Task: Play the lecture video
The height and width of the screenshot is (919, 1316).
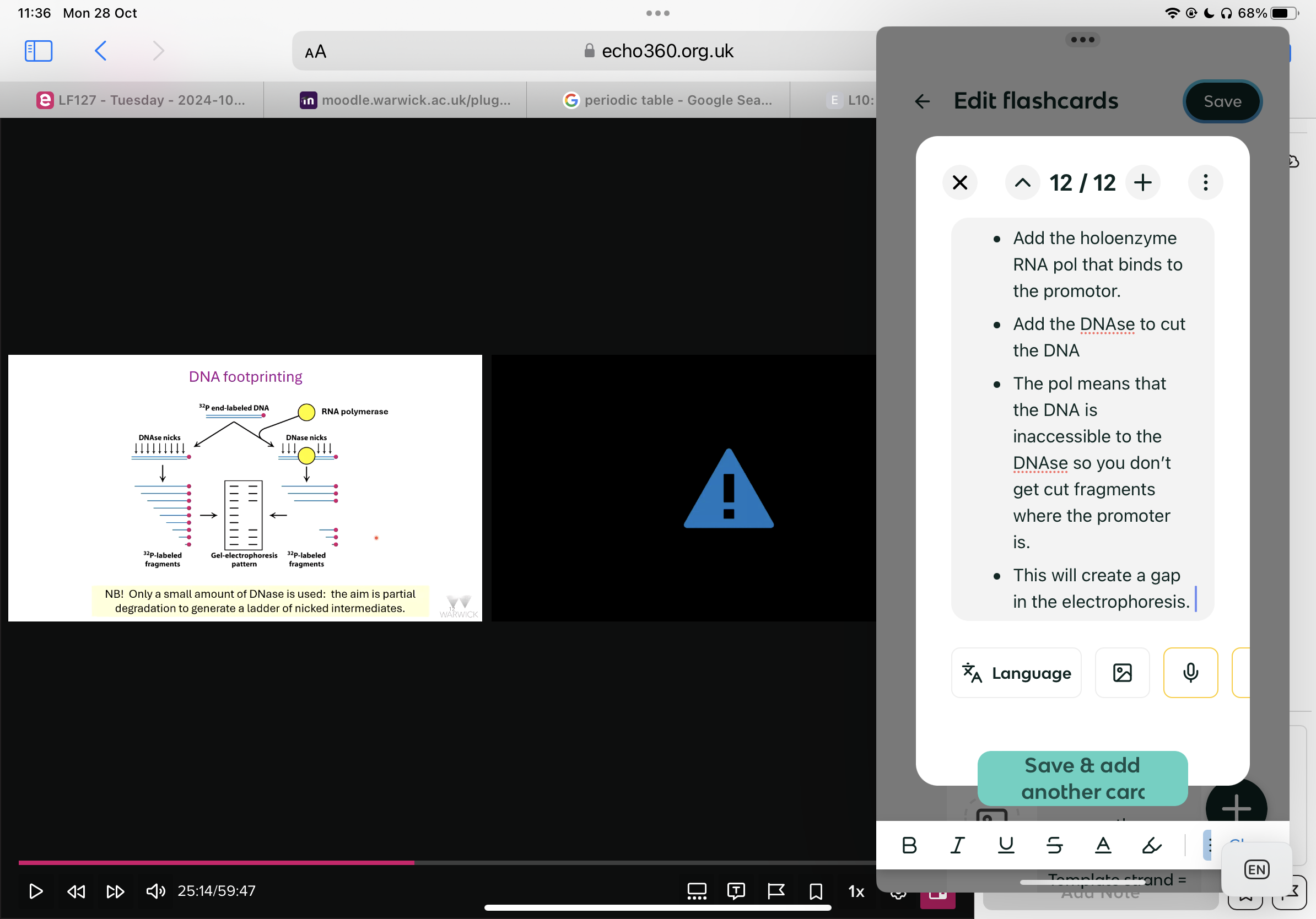Action: [x=35, y=891]
